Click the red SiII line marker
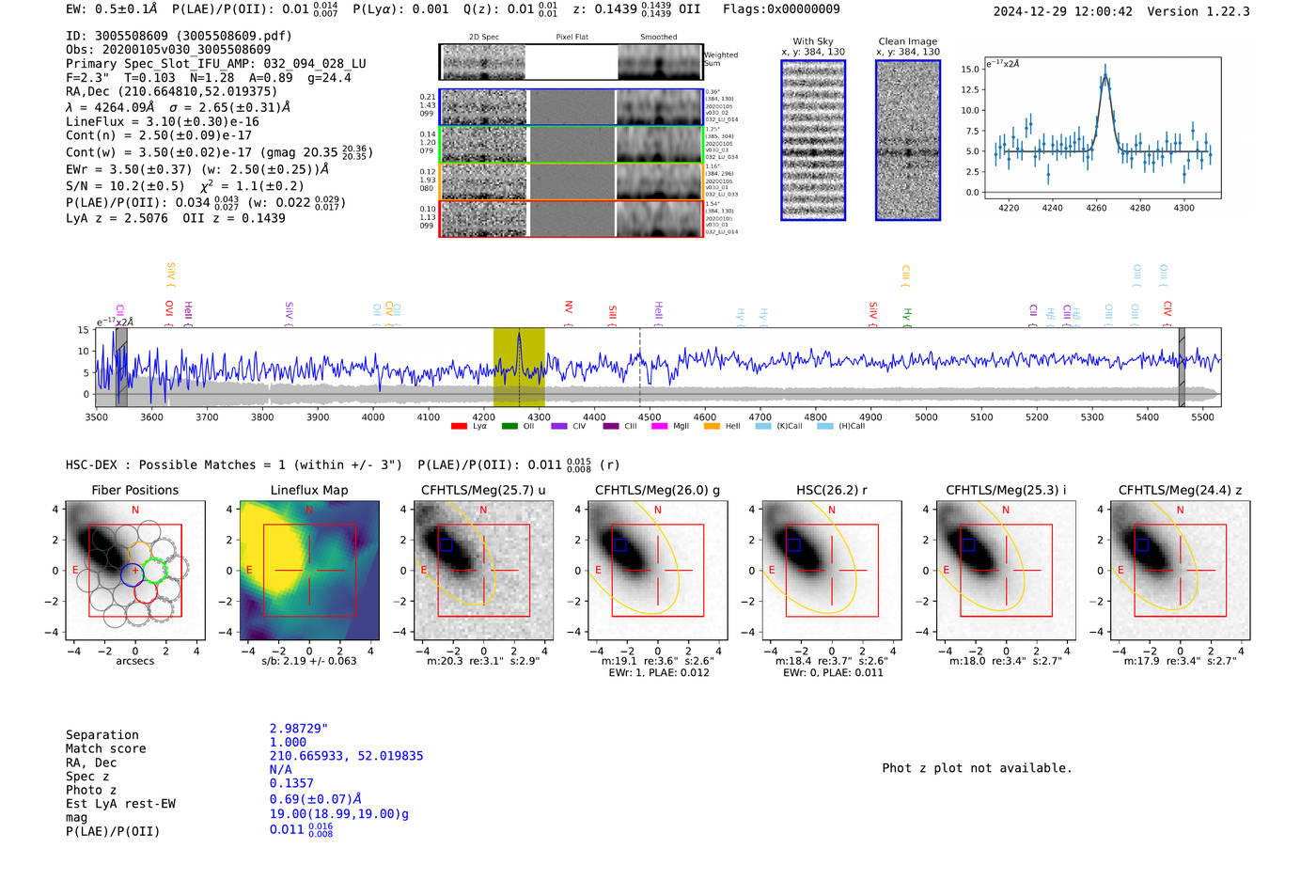This screenshot has width=1316, height=896. 613,316
